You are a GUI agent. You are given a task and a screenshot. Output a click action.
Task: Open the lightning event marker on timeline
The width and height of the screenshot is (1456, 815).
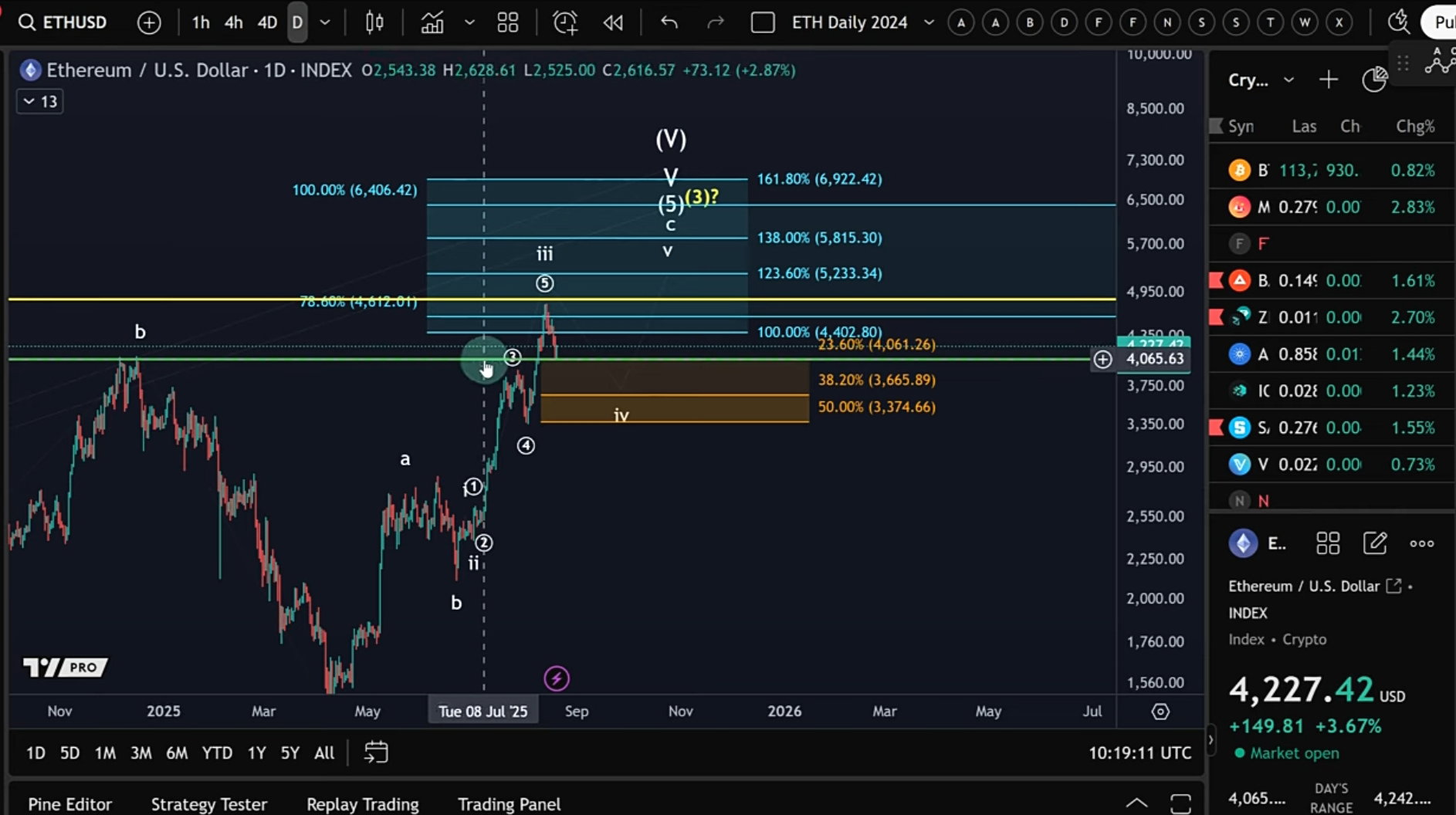[557, 678]
